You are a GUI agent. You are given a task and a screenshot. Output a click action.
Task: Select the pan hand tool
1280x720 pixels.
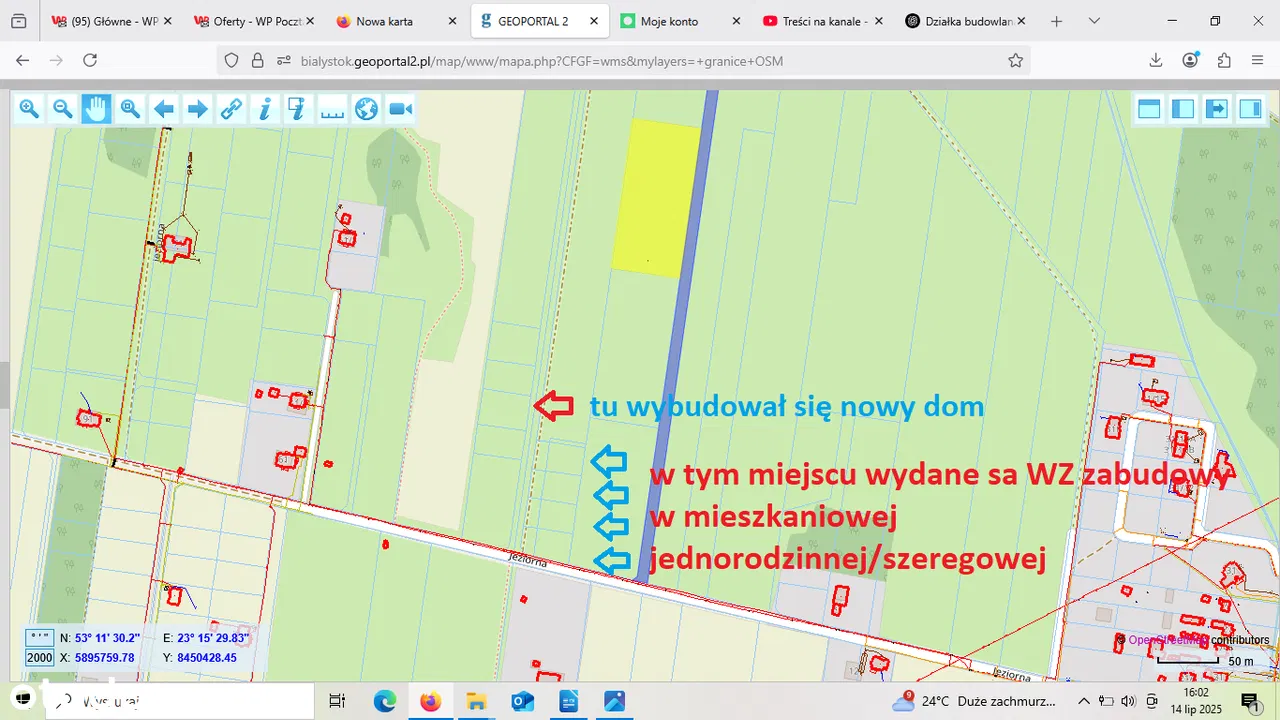click(96, 109)
